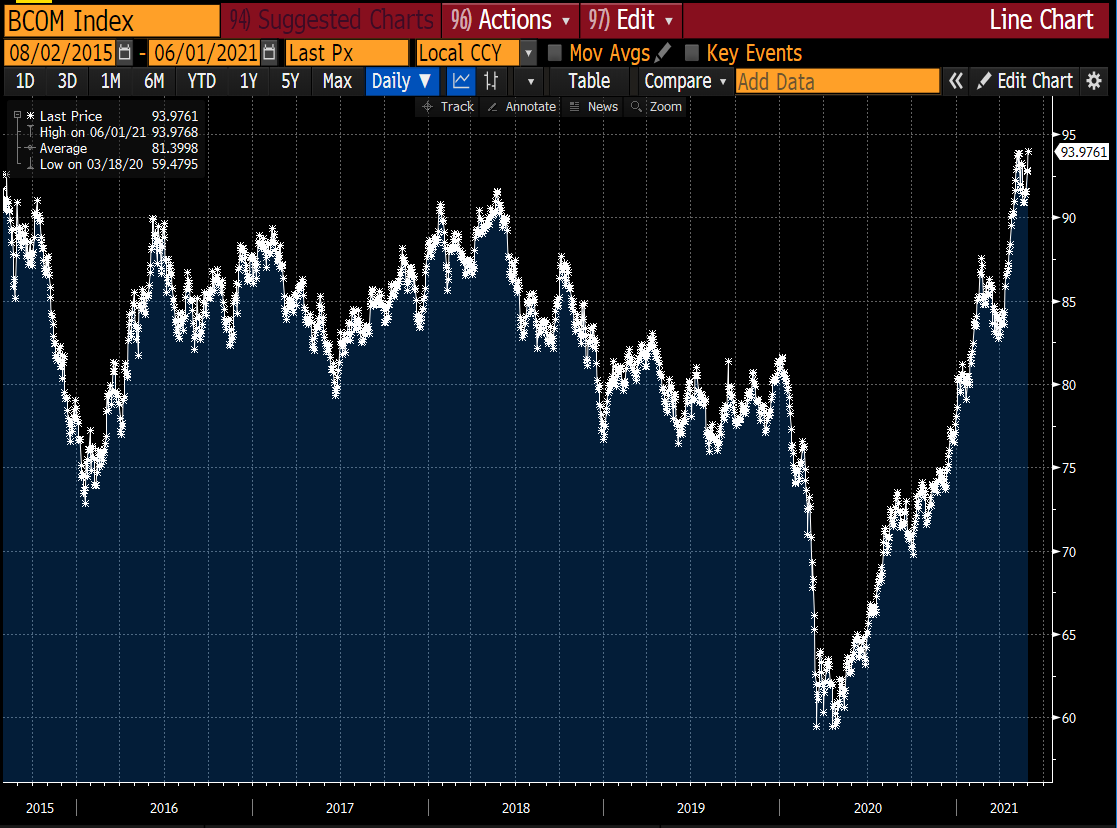Open the end date calendar picker icon
Image resolution: width=1117 pixels, height=828 pixels.
tap(269, 53)
